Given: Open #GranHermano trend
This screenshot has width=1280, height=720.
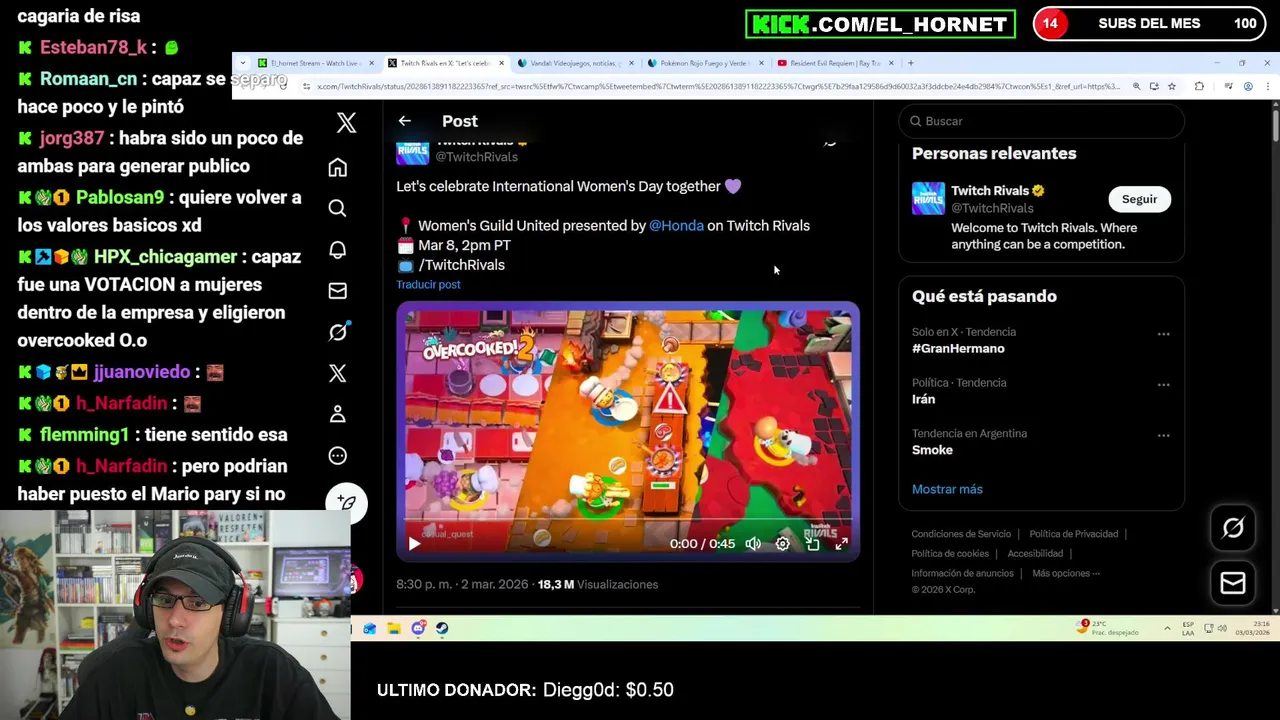Looking at the screenshot, I should tap(958, 349).
